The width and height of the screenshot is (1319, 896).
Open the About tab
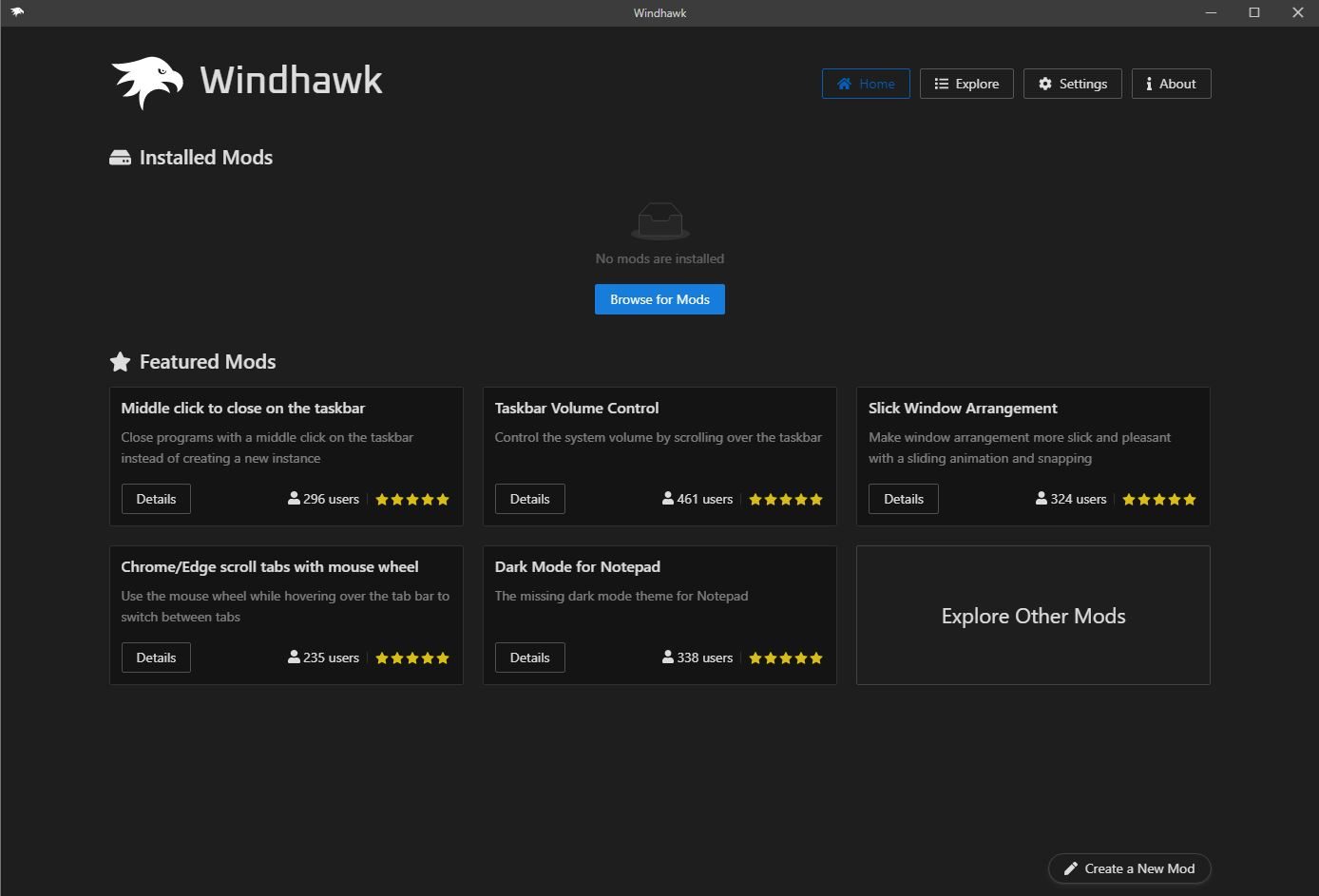1171,84
